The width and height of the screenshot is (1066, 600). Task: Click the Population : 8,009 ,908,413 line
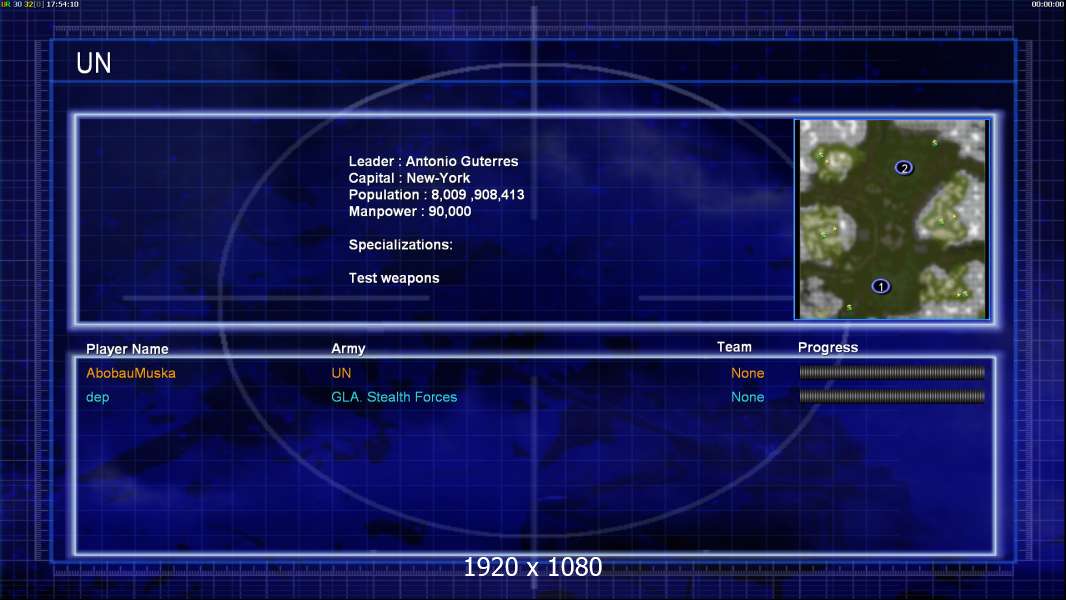[x=436, y=195]
